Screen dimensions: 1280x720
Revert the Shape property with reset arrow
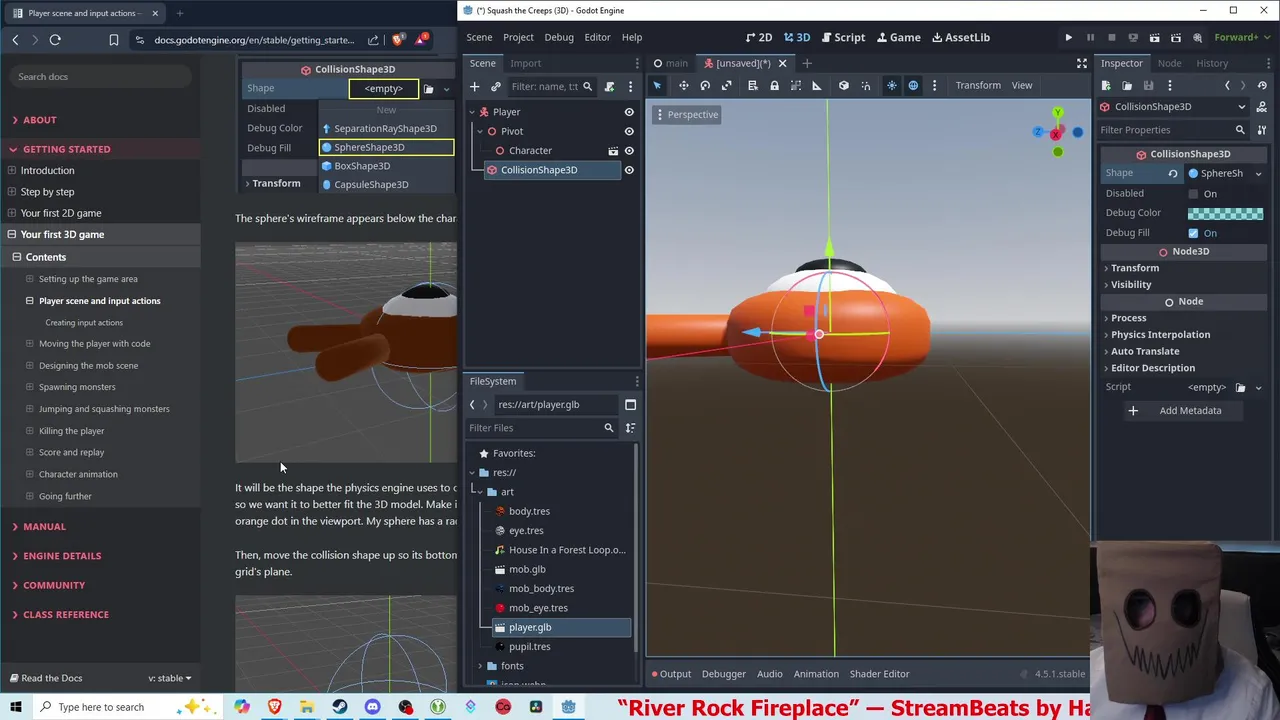click(x=1173, y=173)
